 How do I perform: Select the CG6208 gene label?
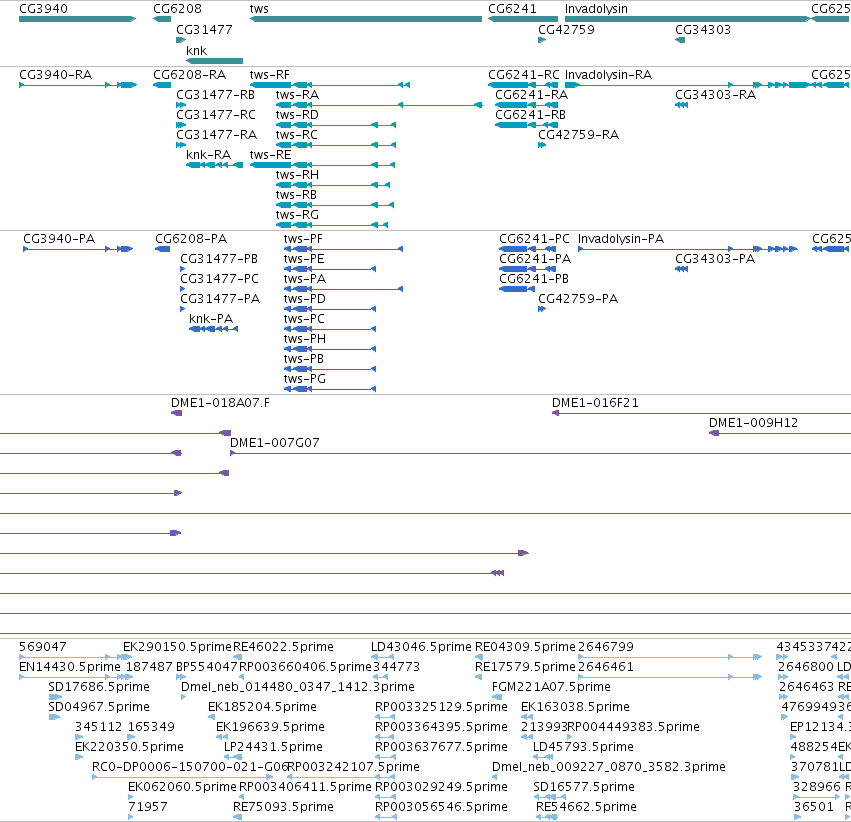click(x=177, y=9)
